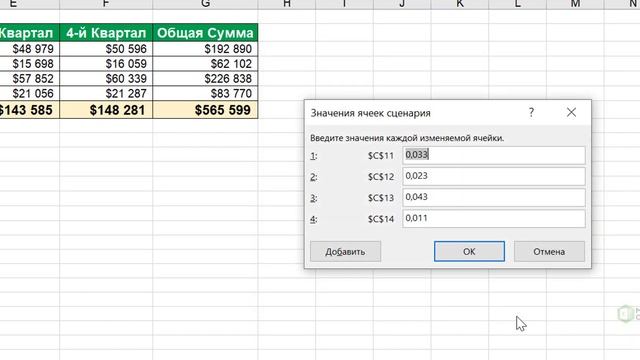Select column L header
The image size is (640, 360).
pos(517,4)
